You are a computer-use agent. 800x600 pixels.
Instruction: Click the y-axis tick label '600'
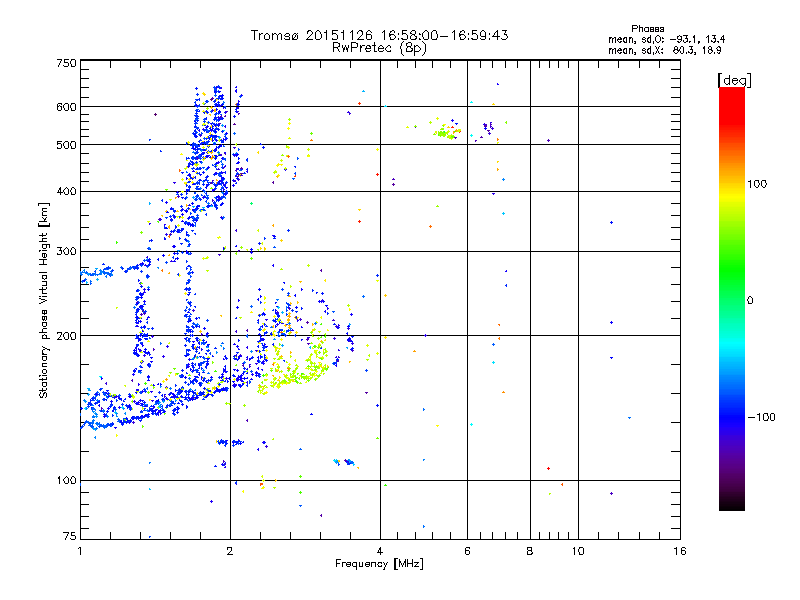click(66, 107)
